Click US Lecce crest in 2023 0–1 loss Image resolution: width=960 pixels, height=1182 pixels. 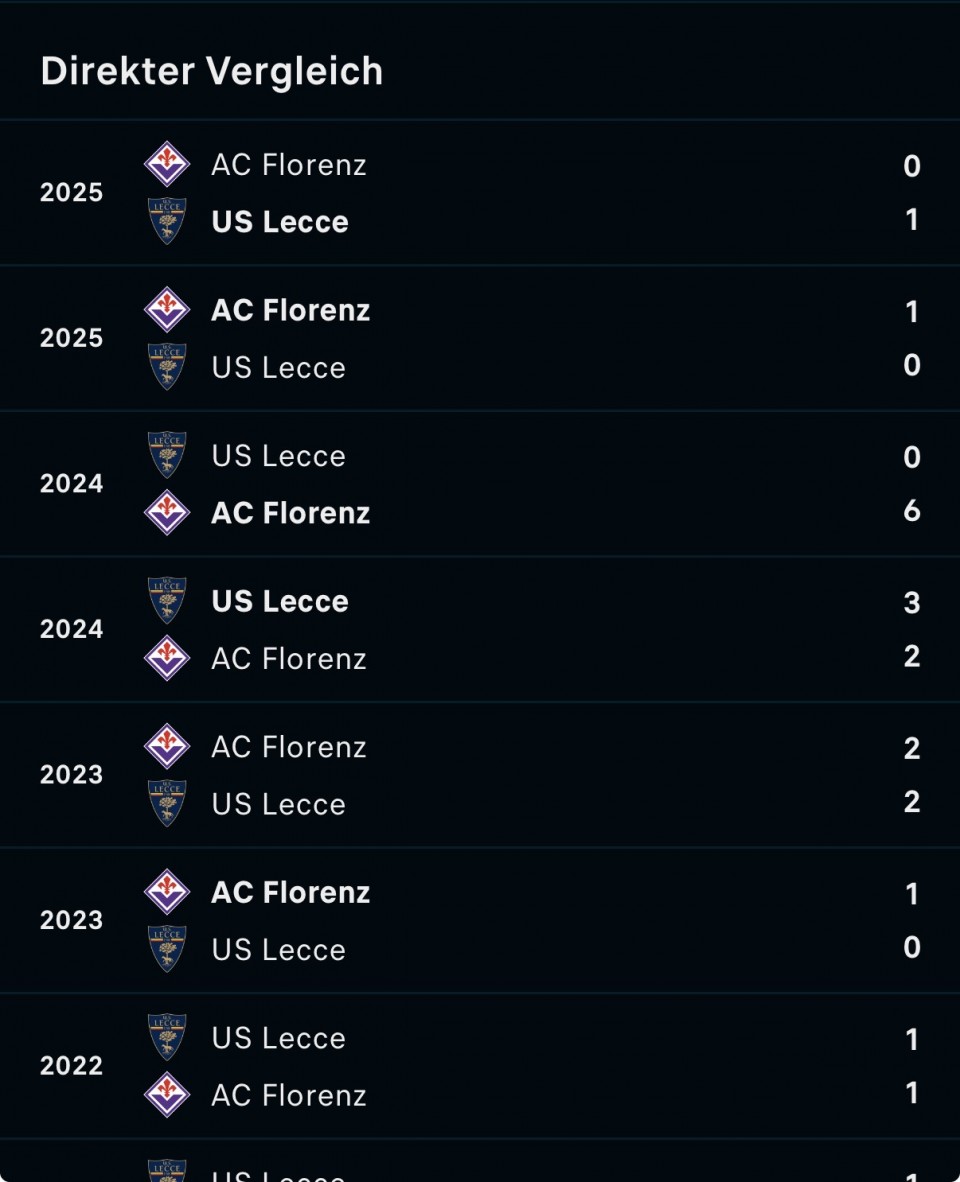[x=167, y=949]
